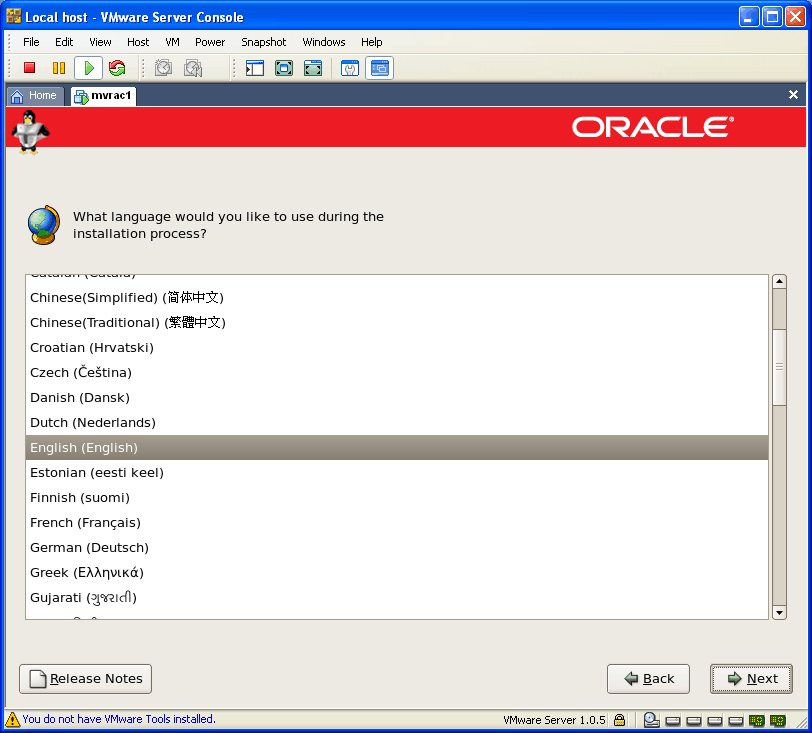Open the Release Notes
Screen dimensions: 812x733
point(86,679)
